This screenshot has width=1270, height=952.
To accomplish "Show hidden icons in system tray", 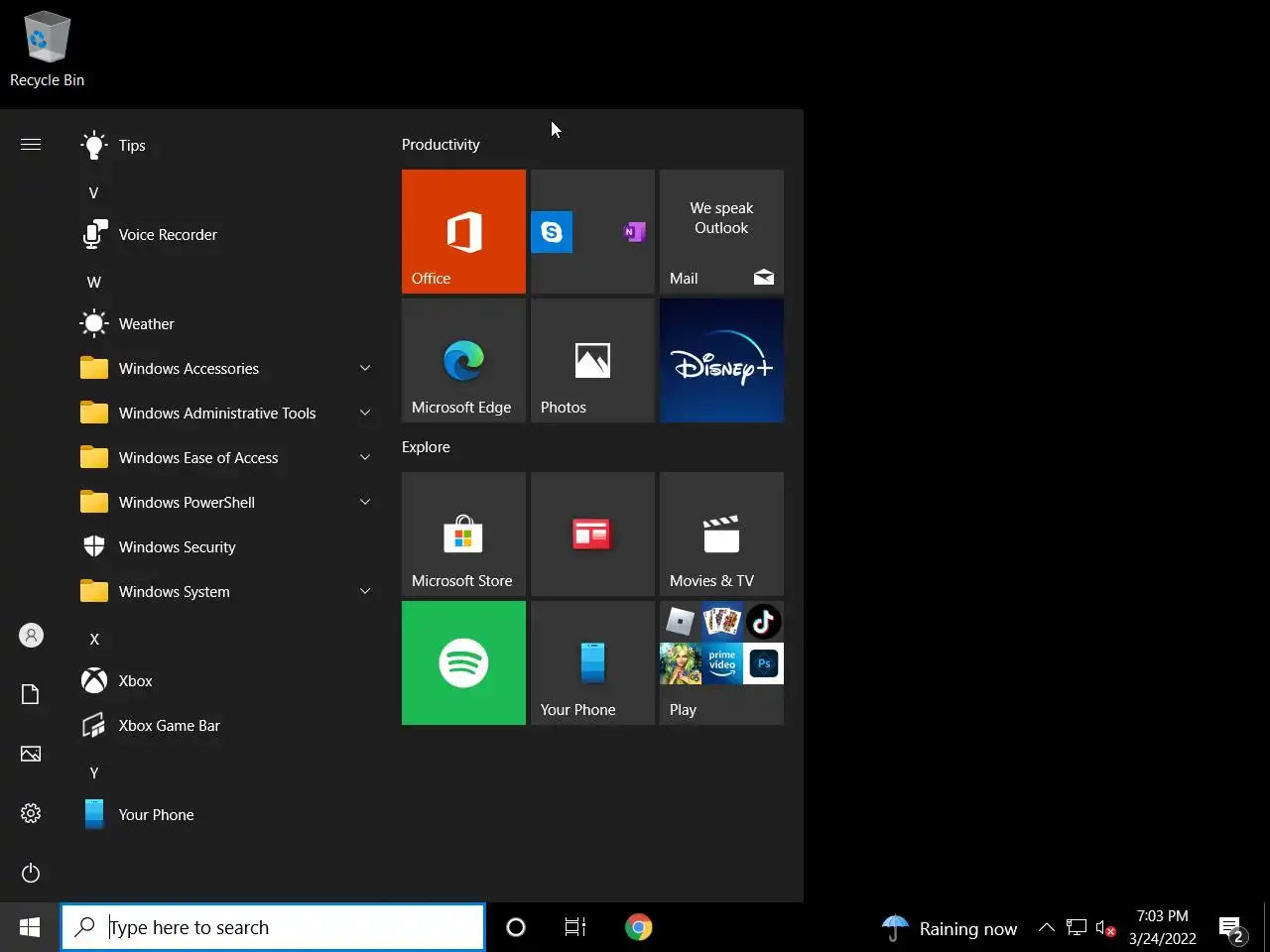I will pos(1046,928).
